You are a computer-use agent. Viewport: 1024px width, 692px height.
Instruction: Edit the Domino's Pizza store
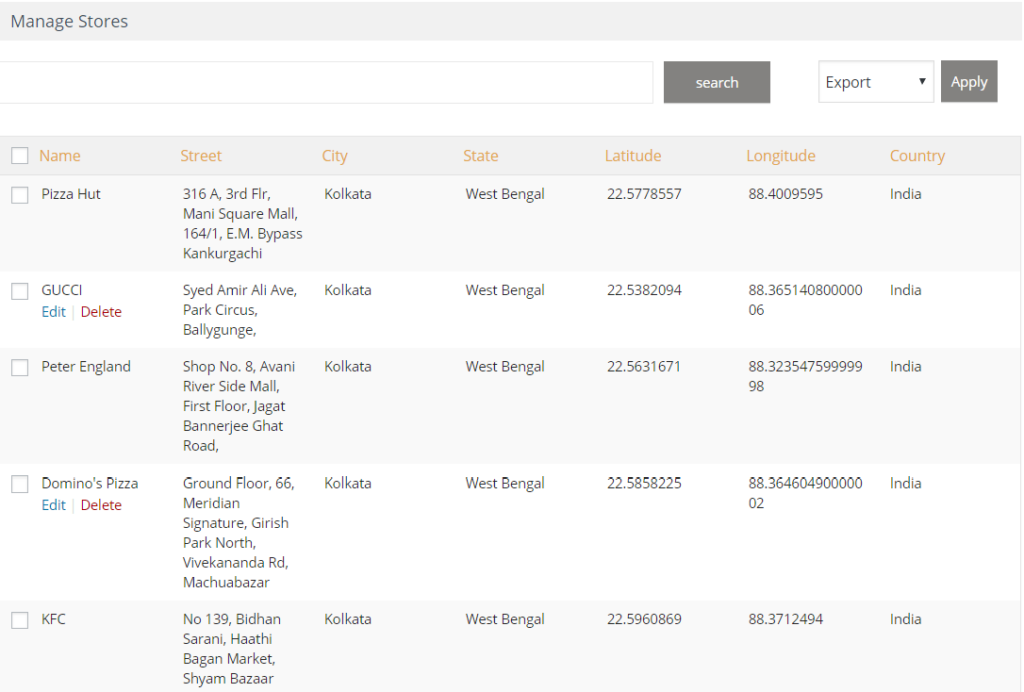[54, 505]
